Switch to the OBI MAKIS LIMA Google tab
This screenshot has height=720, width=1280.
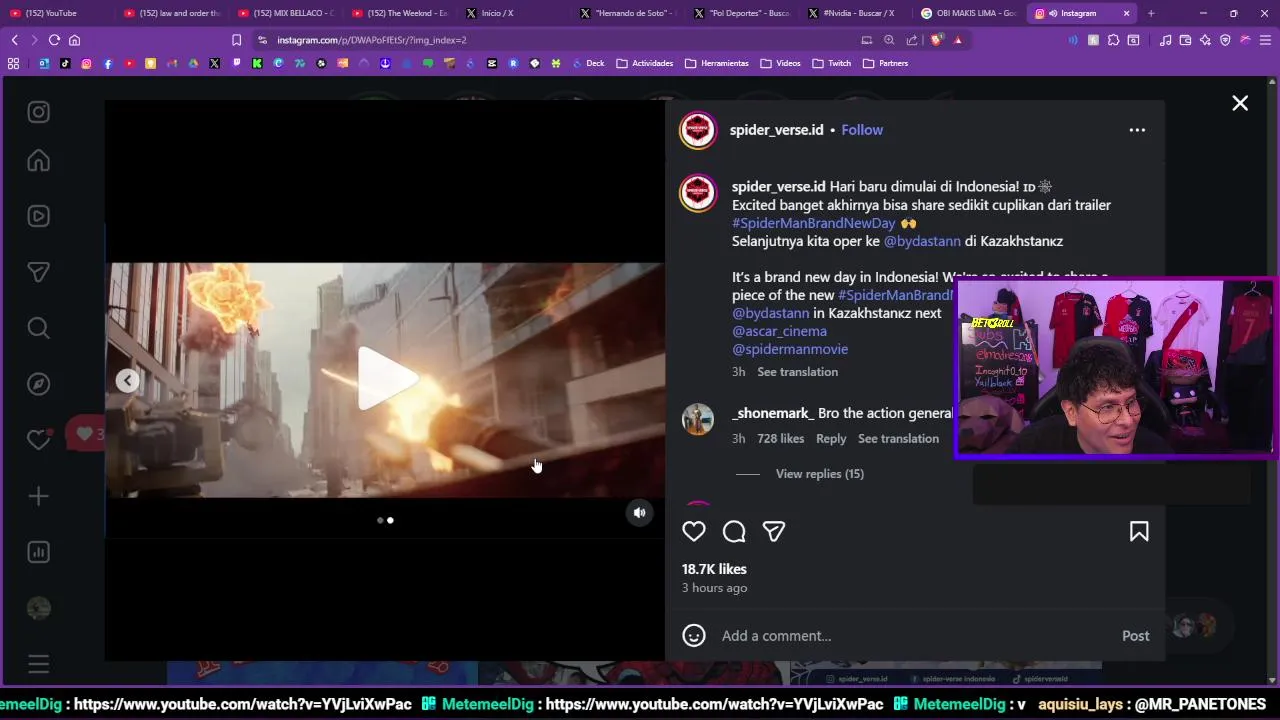tap(968, 13)
